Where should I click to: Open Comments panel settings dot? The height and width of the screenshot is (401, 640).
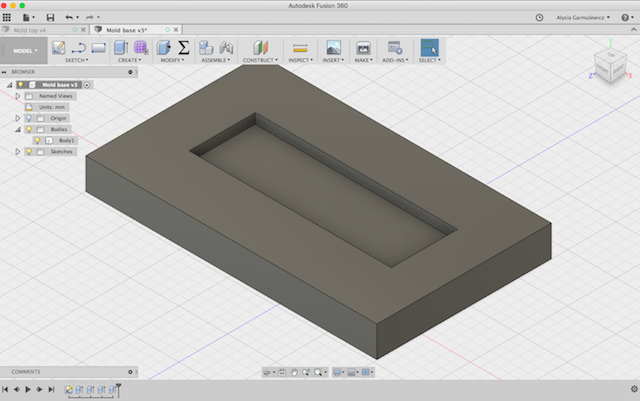click(x=130, y=372)
